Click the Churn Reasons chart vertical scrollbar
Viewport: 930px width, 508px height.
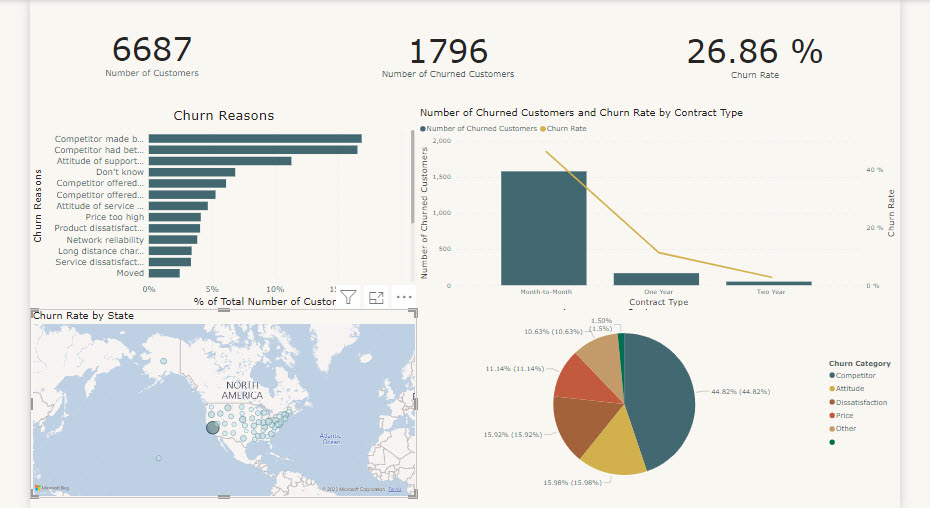pos(413,180)
